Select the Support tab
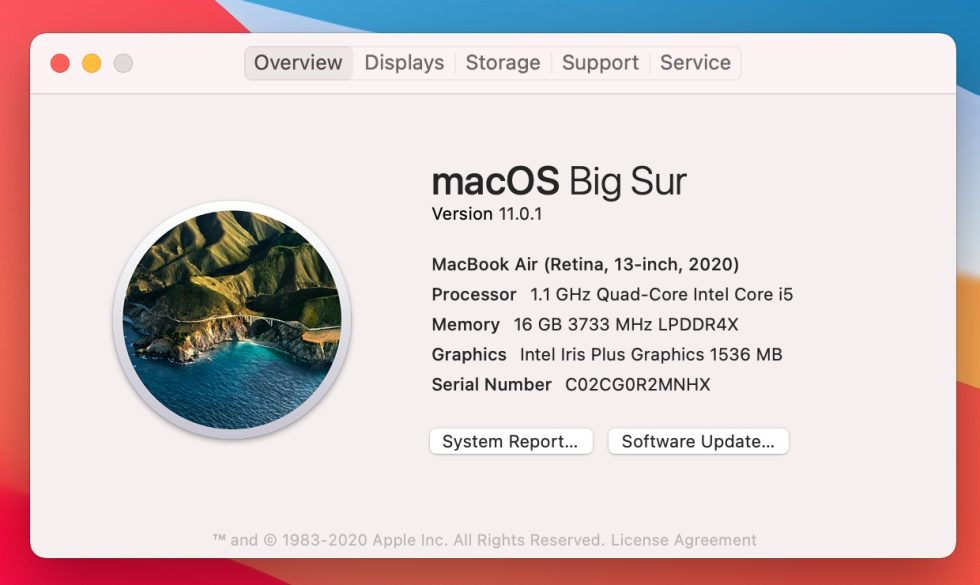980x585 pixels. coord(600,63)
